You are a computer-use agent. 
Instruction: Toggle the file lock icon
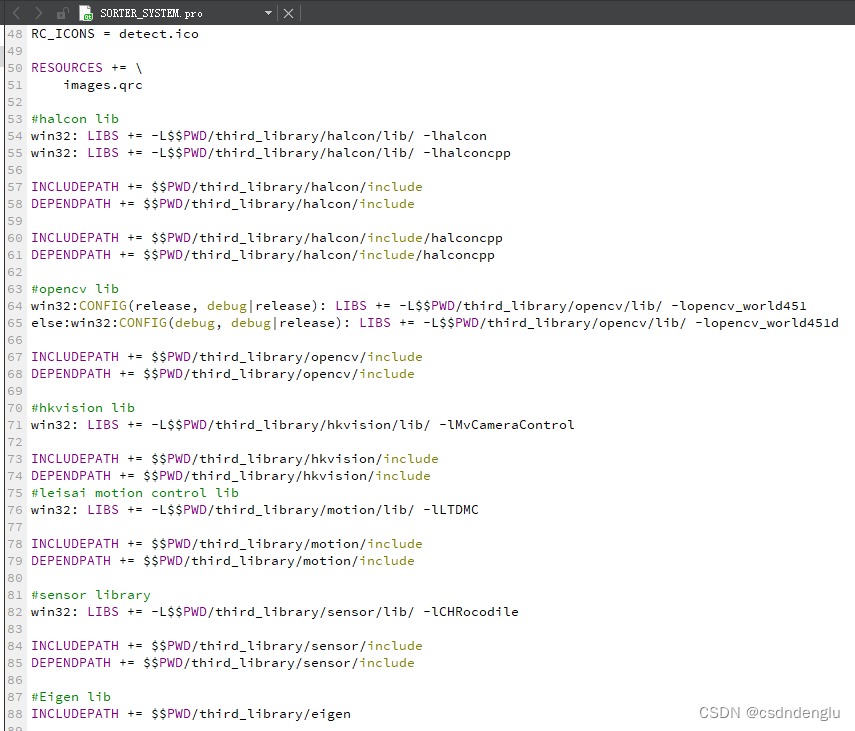pyautogui.click(x=63, y=13)
